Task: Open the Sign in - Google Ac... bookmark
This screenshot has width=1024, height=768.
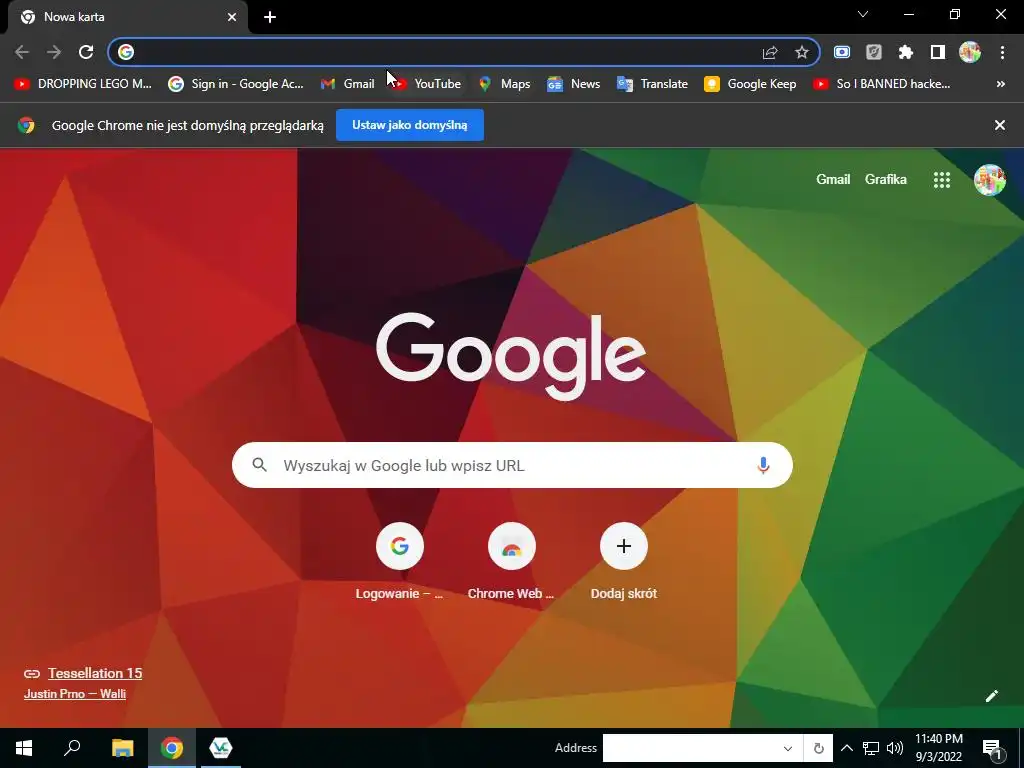Action: 236,84
